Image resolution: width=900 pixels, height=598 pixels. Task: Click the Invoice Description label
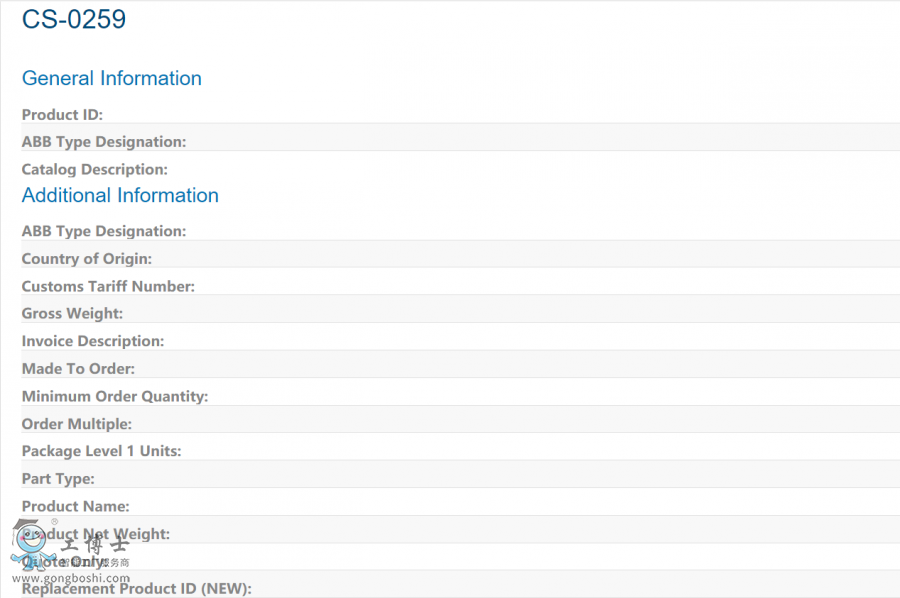[93, 341]
